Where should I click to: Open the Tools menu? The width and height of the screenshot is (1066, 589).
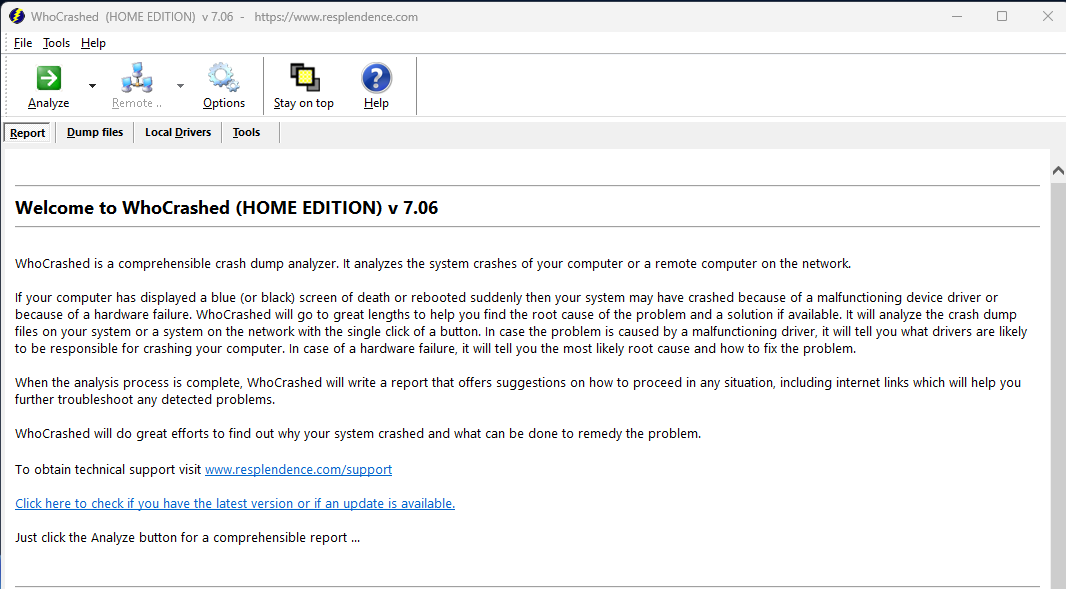coord(56,43)
